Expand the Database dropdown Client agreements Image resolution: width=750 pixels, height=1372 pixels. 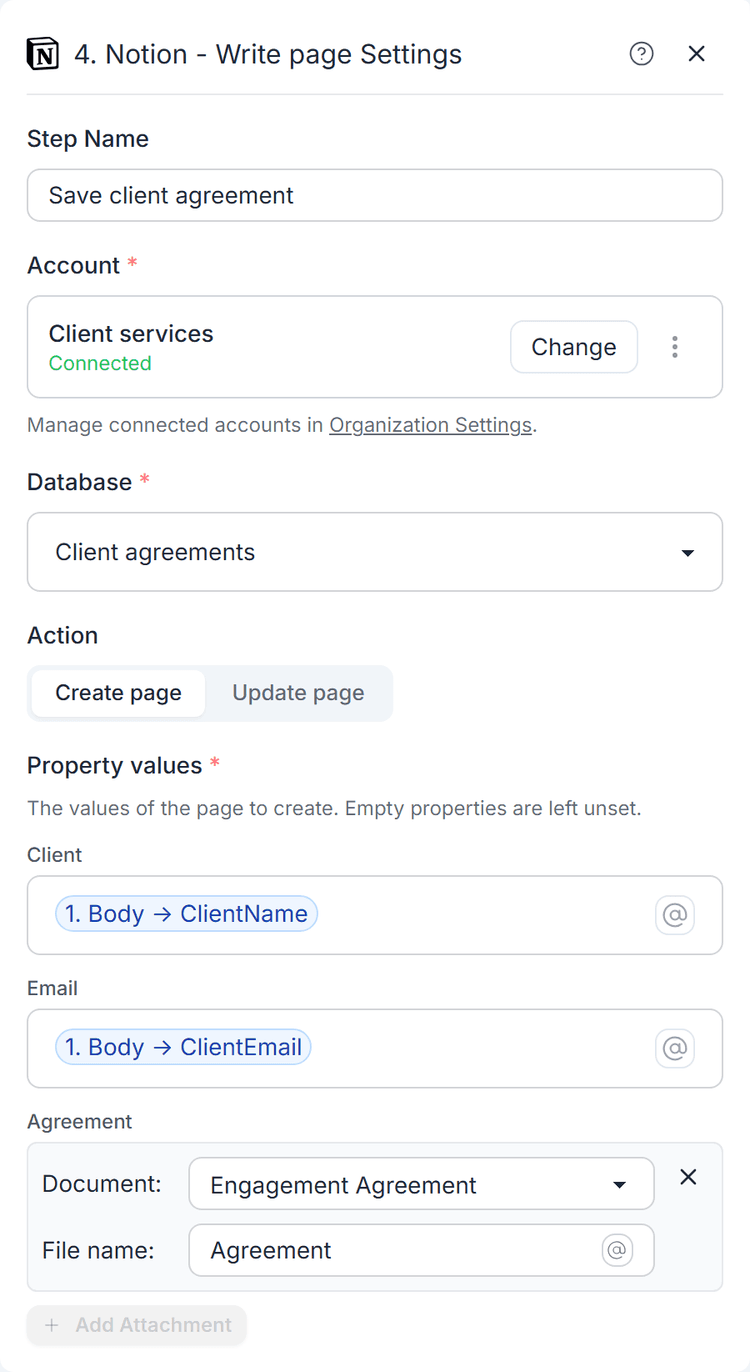click(x=375, y=552)
